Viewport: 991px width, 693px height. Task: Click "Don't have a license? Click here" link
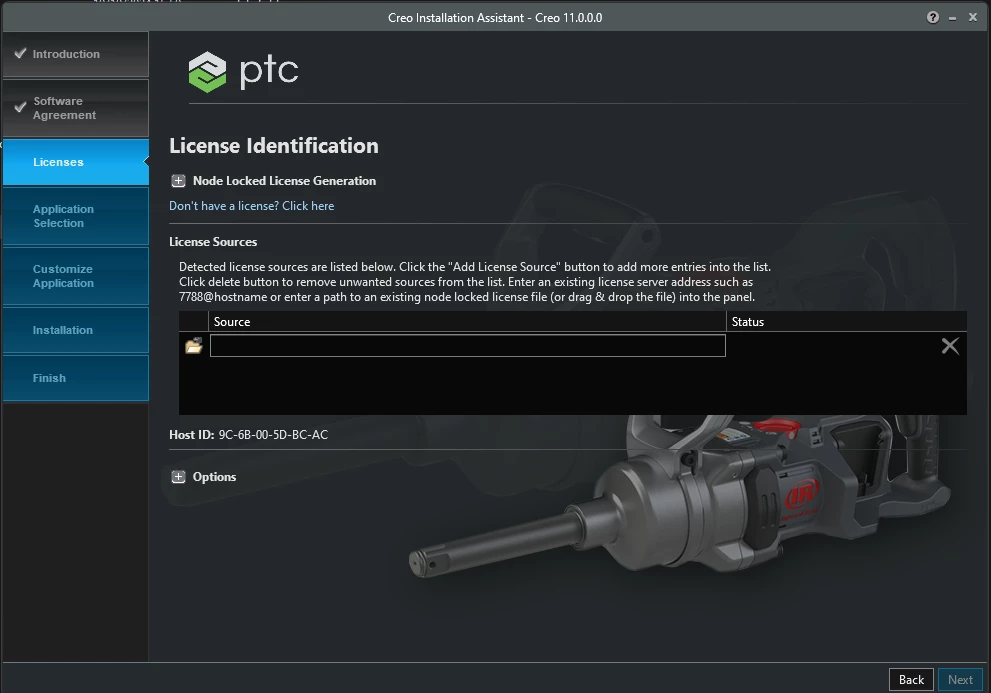click(x=252, y=206)
